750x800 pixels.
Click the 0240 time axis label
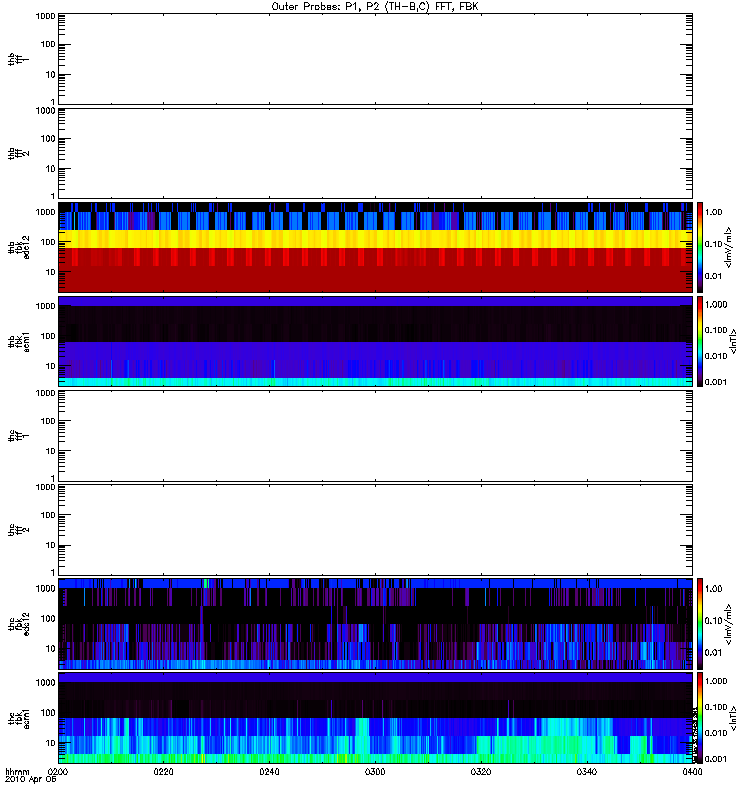[269, 771]
